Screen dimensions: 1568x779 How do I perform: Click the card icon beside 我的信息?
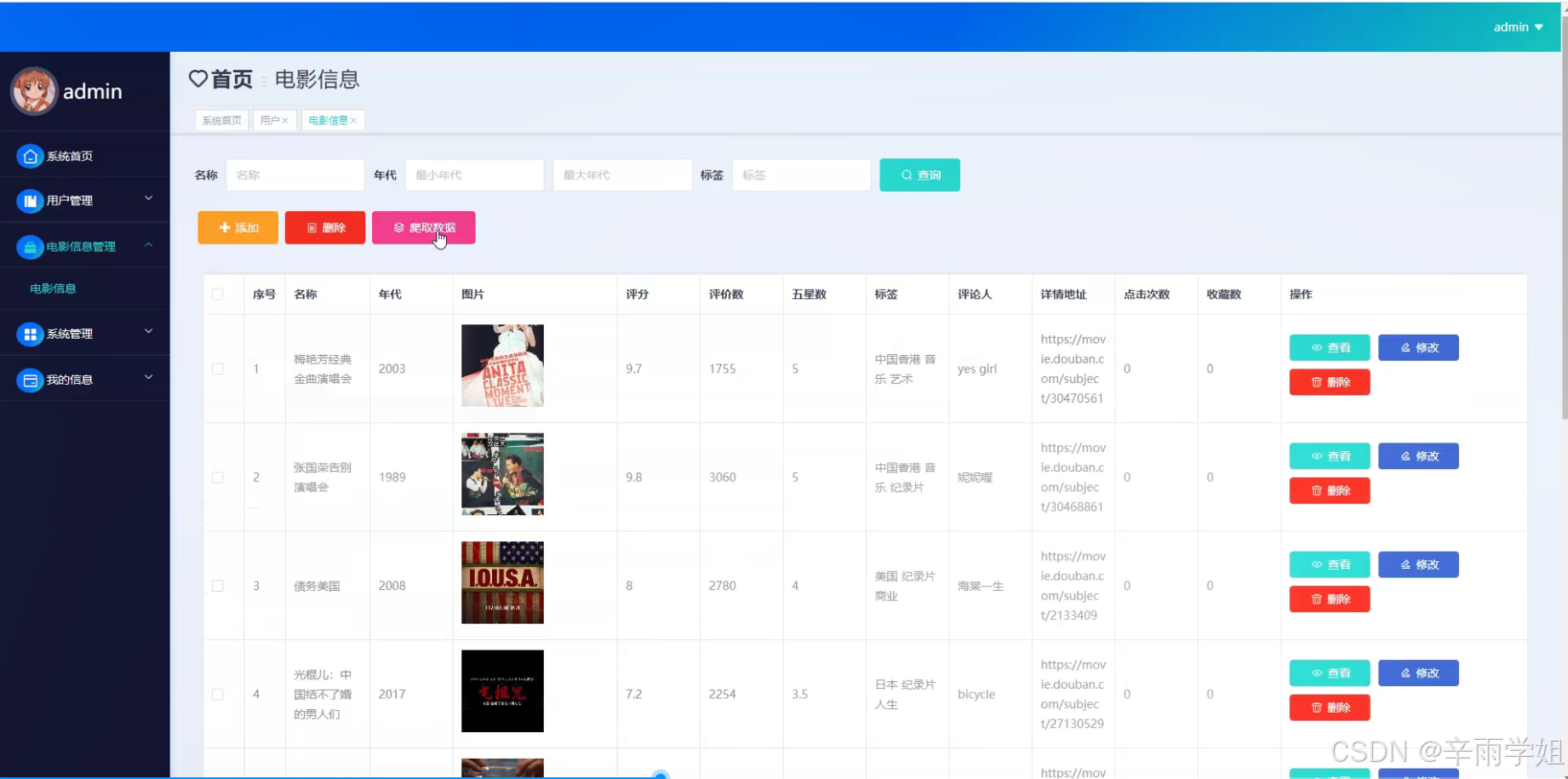point(30,380)
